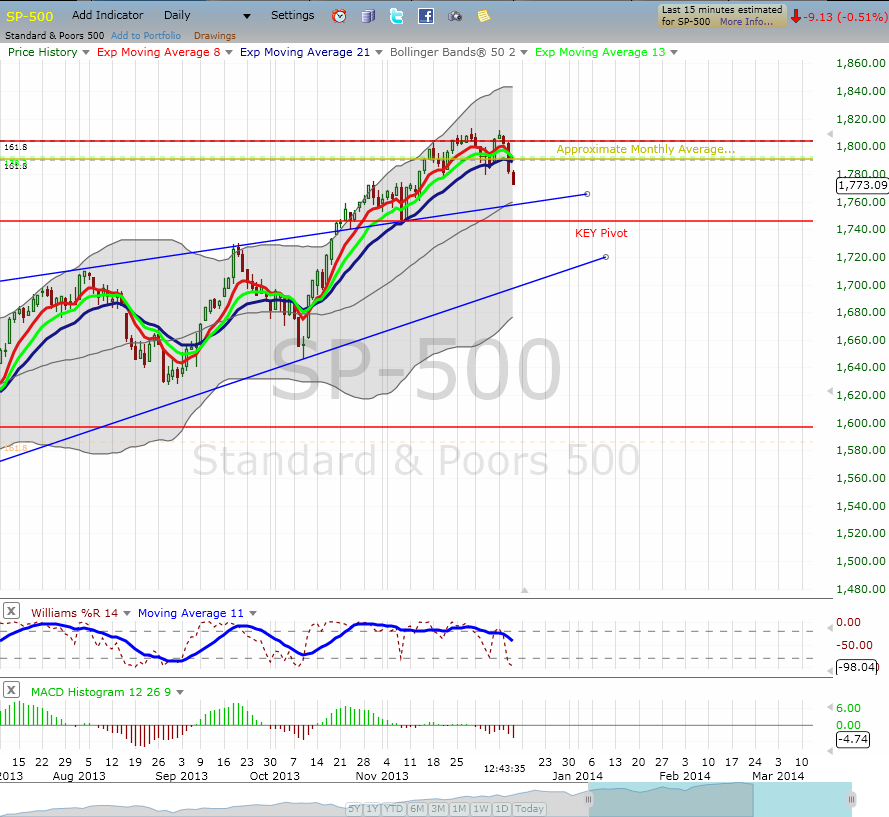Grab the left range slider handle

[589, 799]
